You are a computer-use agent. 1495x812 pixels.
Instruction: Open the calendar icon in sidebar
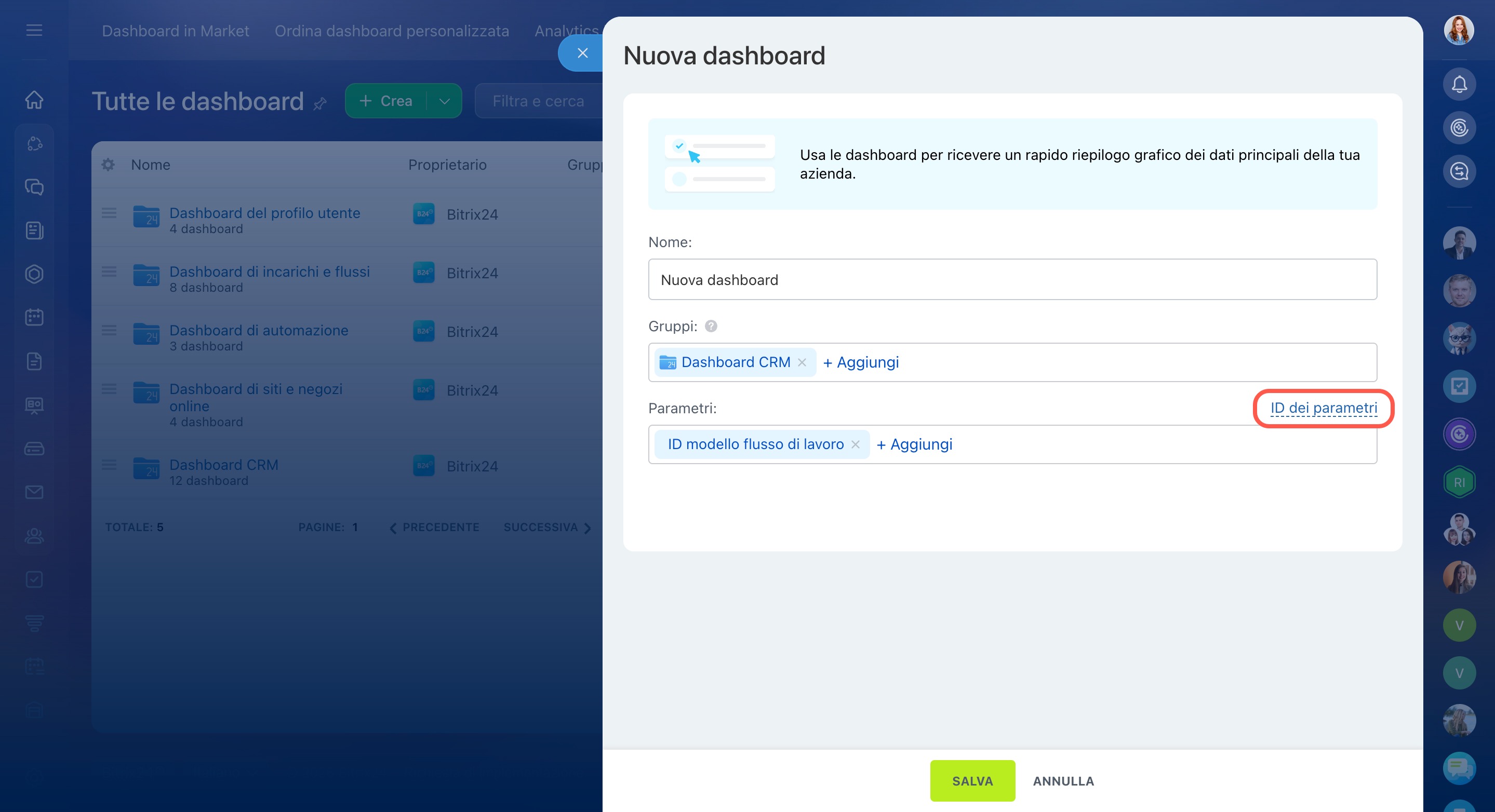[x=34, y=317]
